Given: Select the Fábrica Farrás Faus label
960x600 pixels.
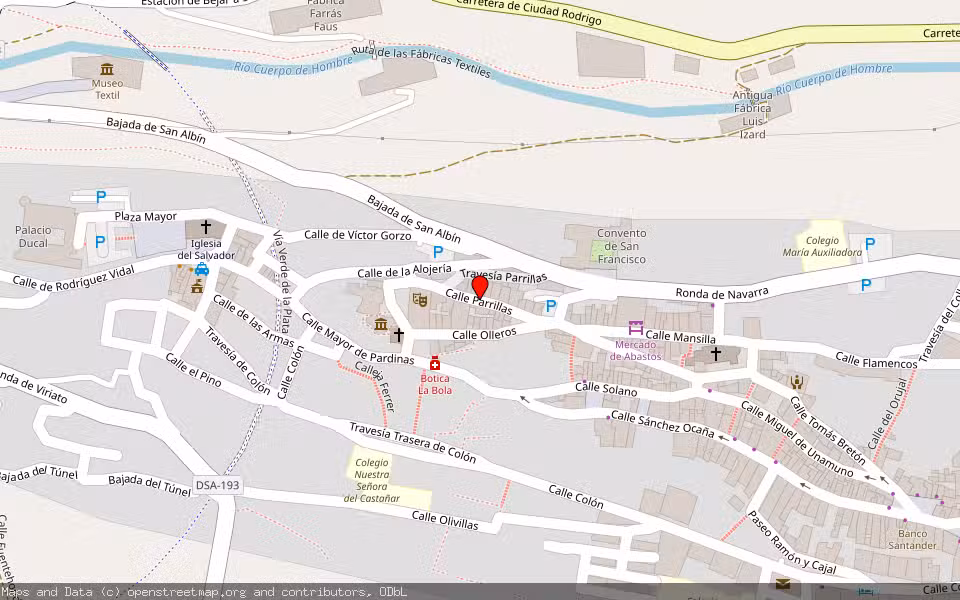Looking at the screenshot, I should [325, 15].
